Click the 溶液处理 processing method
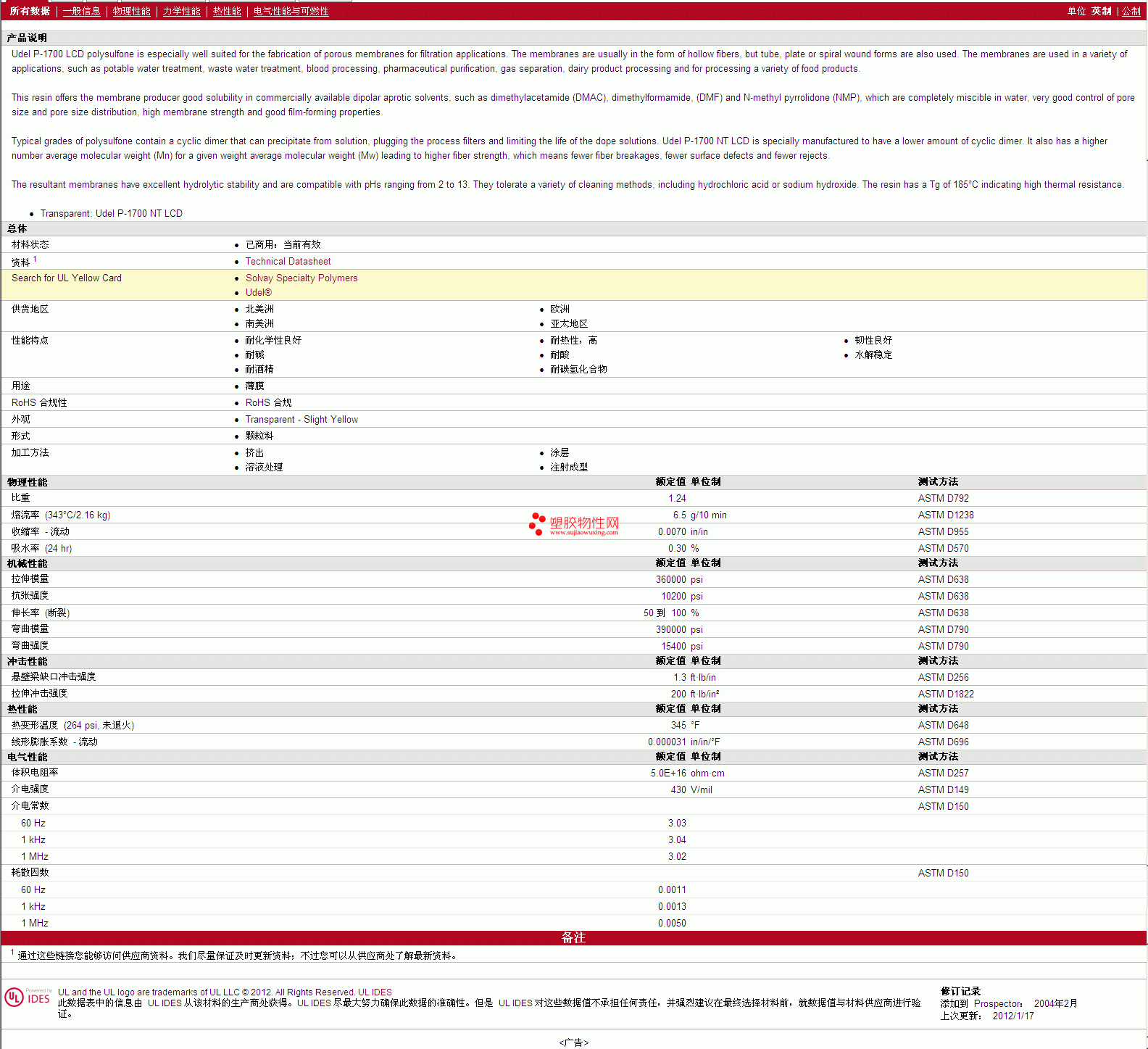This screenshot has width=1148, height=1049. (x=264, y=467)
